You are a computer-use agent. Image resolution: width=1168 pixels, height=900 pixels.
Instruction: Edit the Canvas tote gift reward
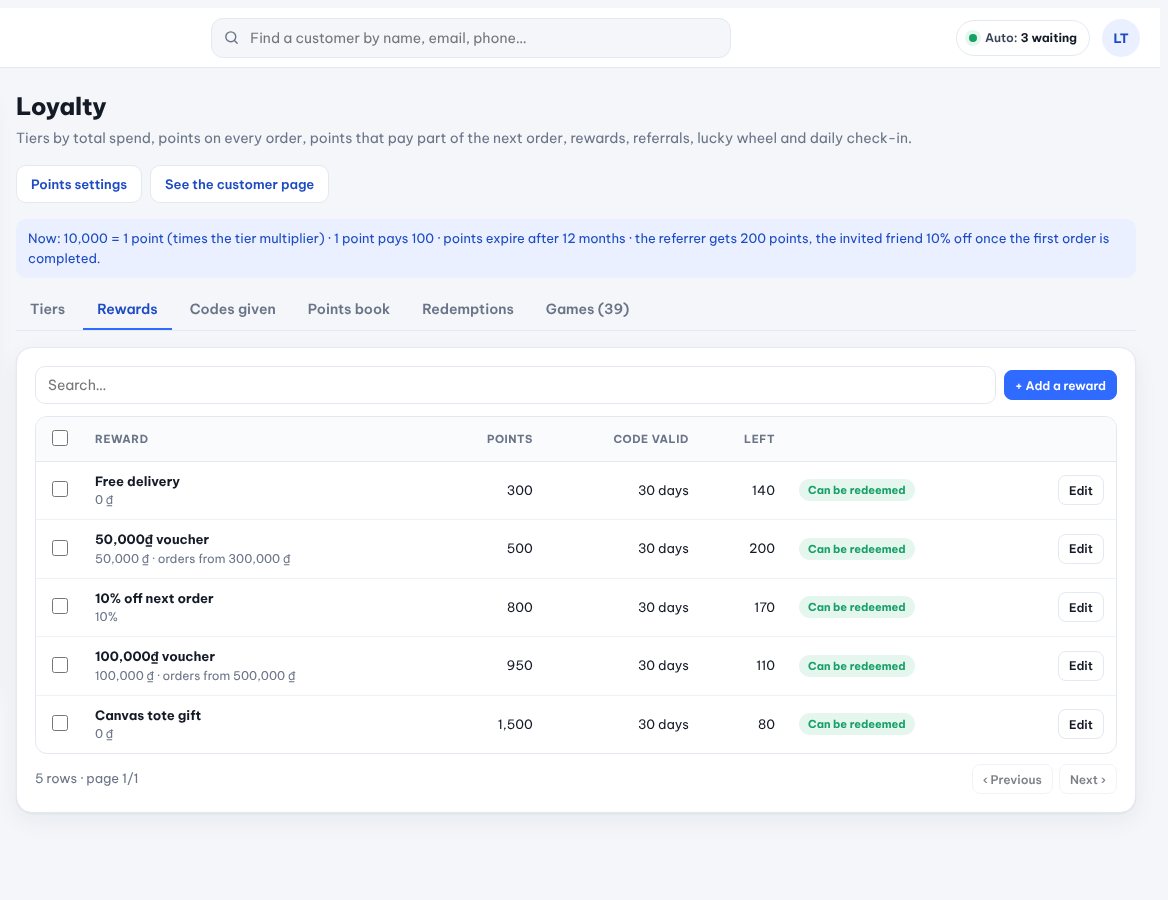point(1080,724)
